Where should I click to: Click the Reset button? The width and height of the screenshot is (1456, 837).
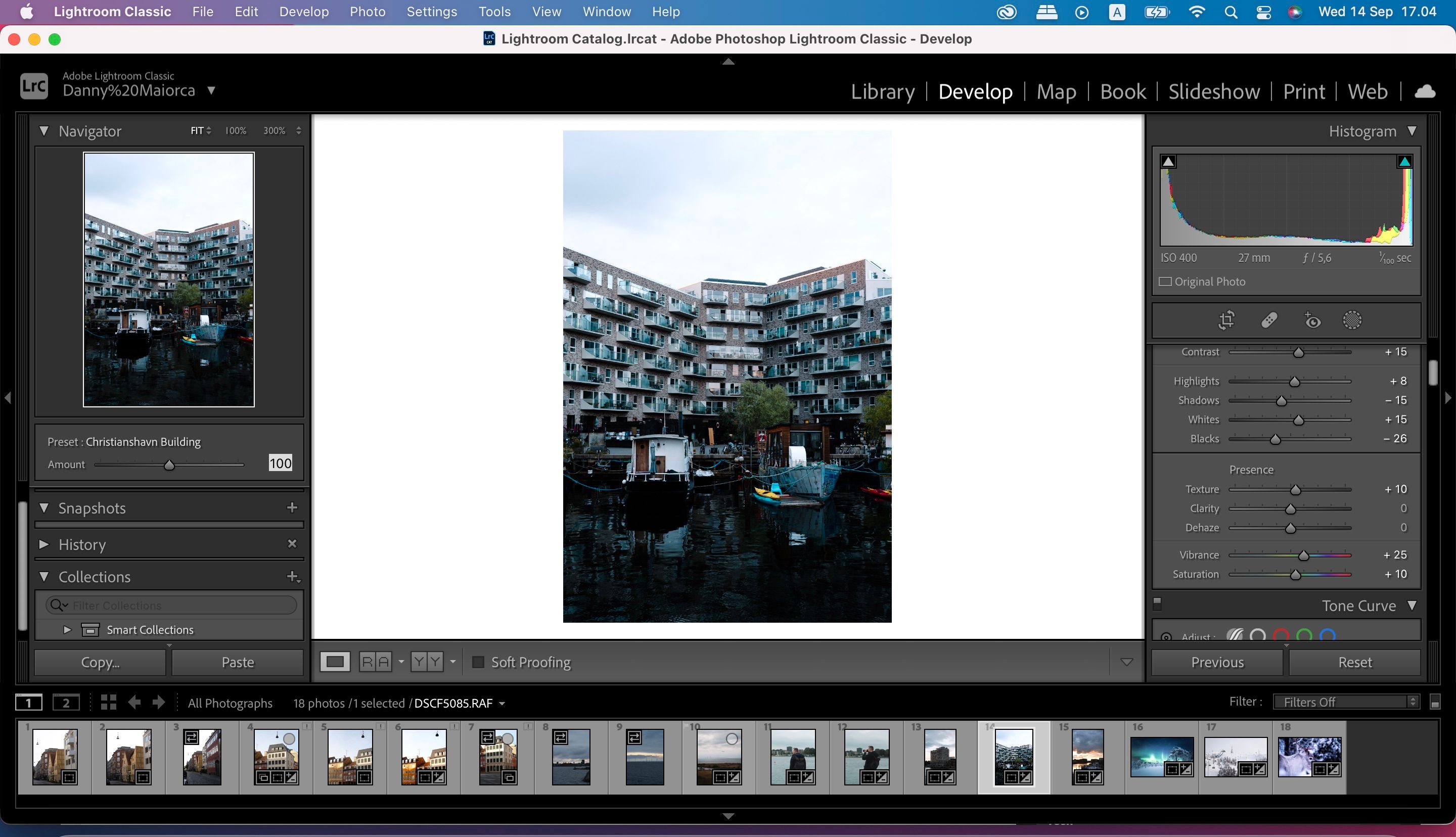[x=1355, y=662]
